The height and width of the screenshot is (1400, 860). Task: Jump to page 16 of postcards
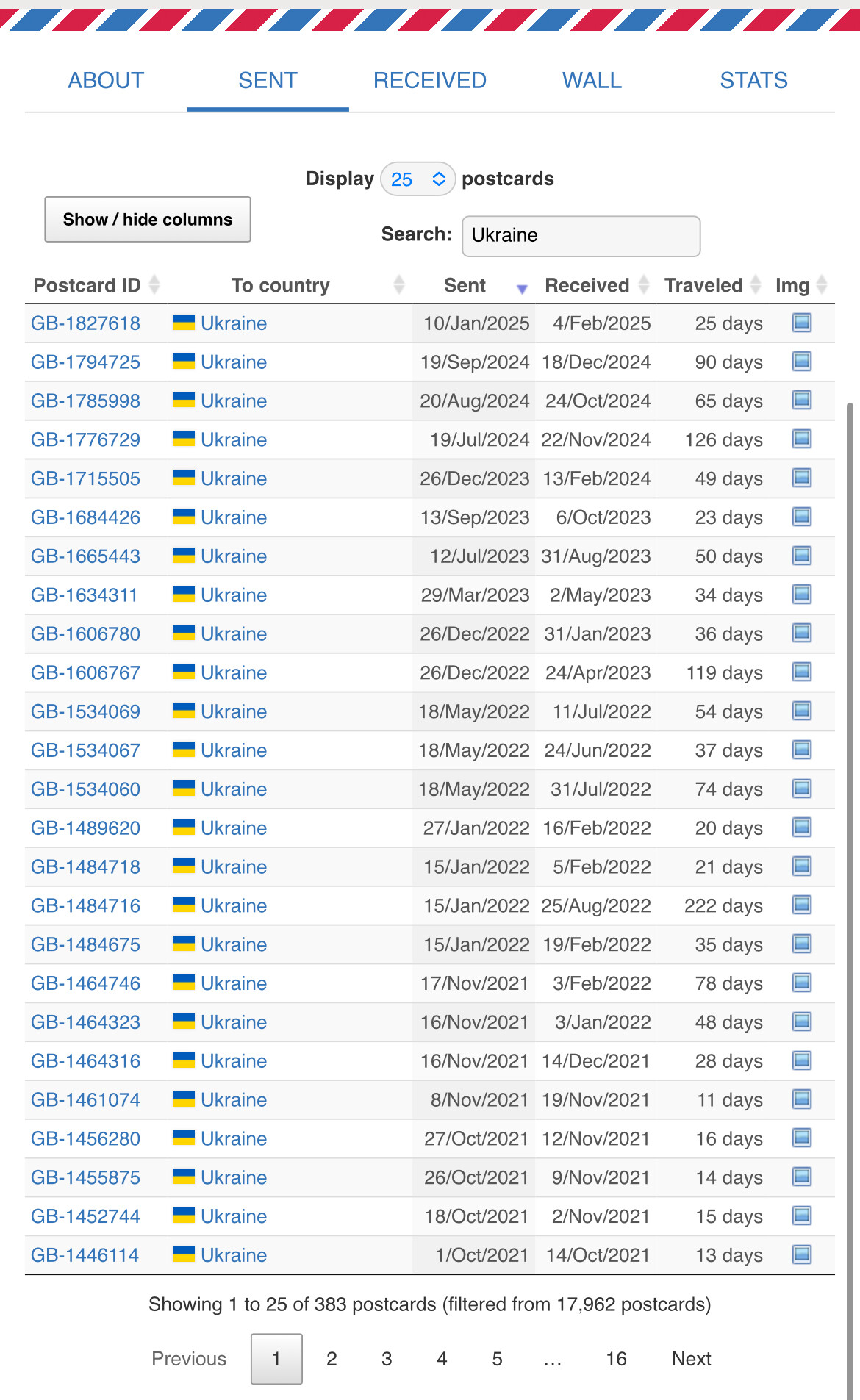[x=616, y=1359]
